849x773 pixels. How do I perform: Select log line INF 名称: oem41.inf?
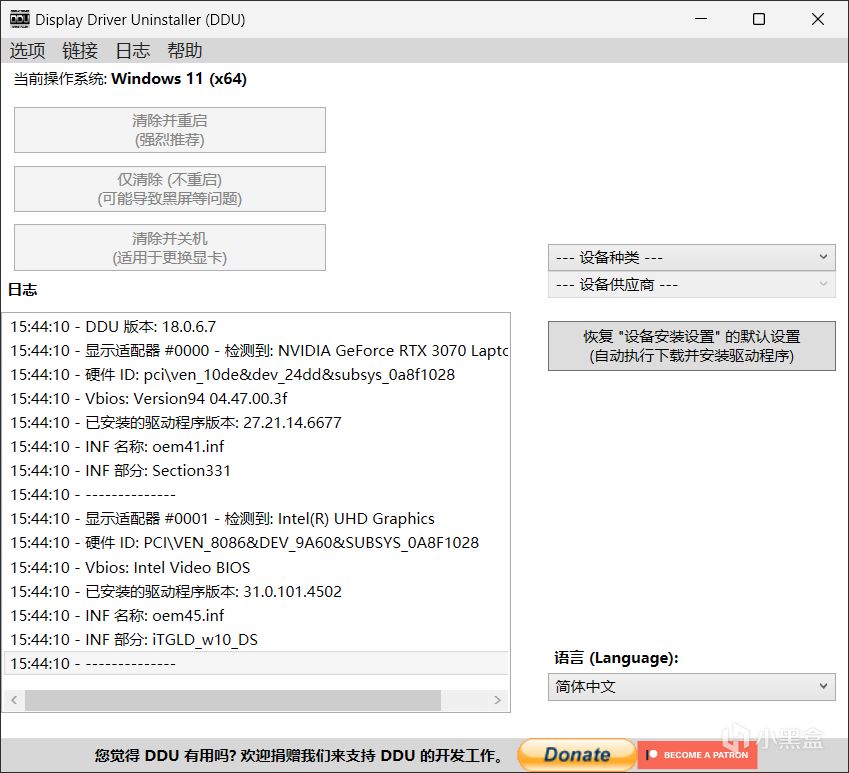pyautogui.click(x=257, y=447)
